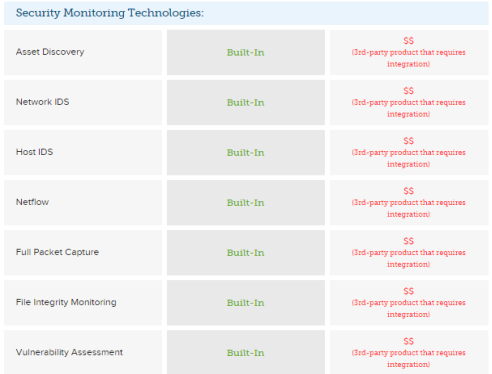
Task: Click Built-In next to Host IDS
Action: click(x=246, y=152)
